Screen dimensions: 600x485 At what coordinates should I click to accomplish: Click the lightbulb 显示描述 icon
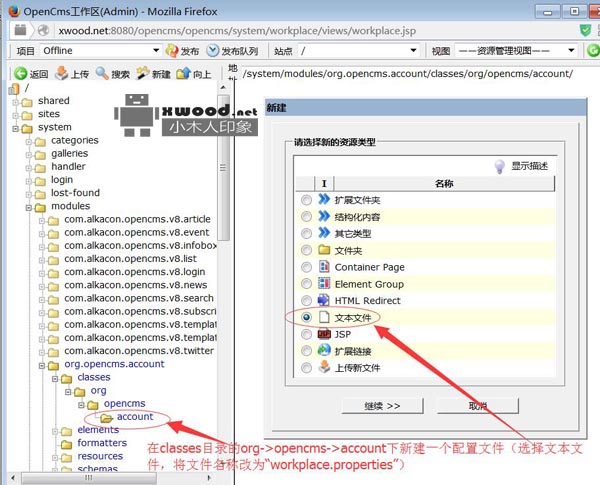coord(499,166)
